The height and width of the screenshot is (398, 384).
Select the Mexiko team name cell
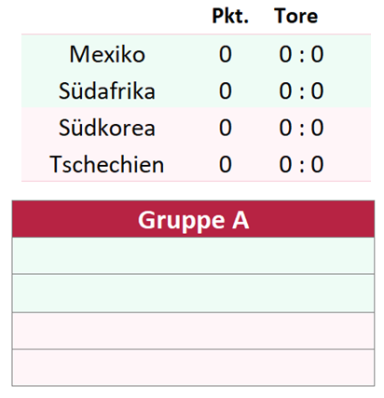tap(107, 54)
